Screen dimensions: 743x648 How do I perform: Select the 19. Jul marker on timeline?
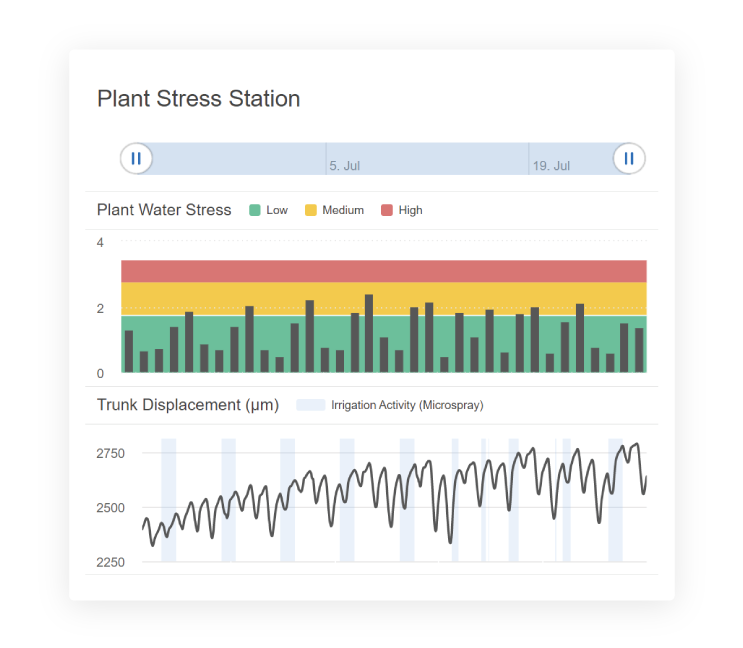pos(551,166)
